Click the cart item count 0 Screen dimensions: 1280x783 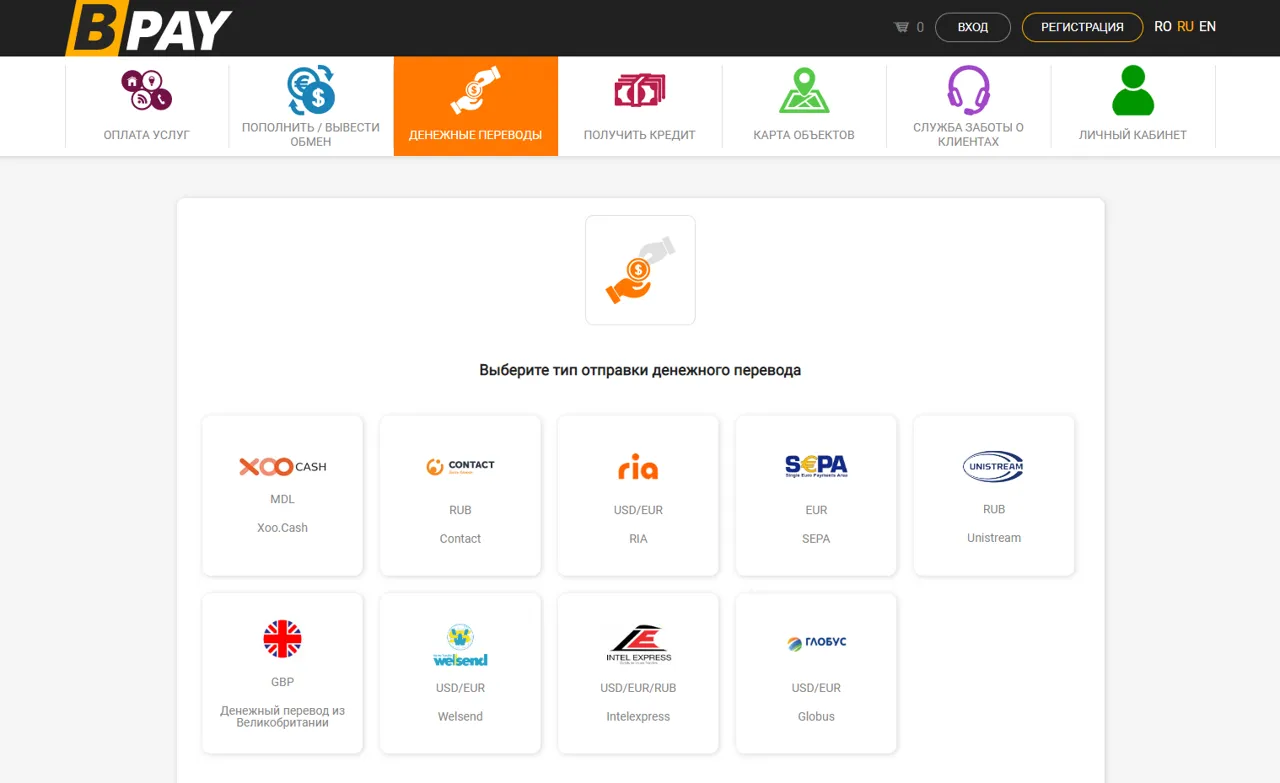pos(920,28)
